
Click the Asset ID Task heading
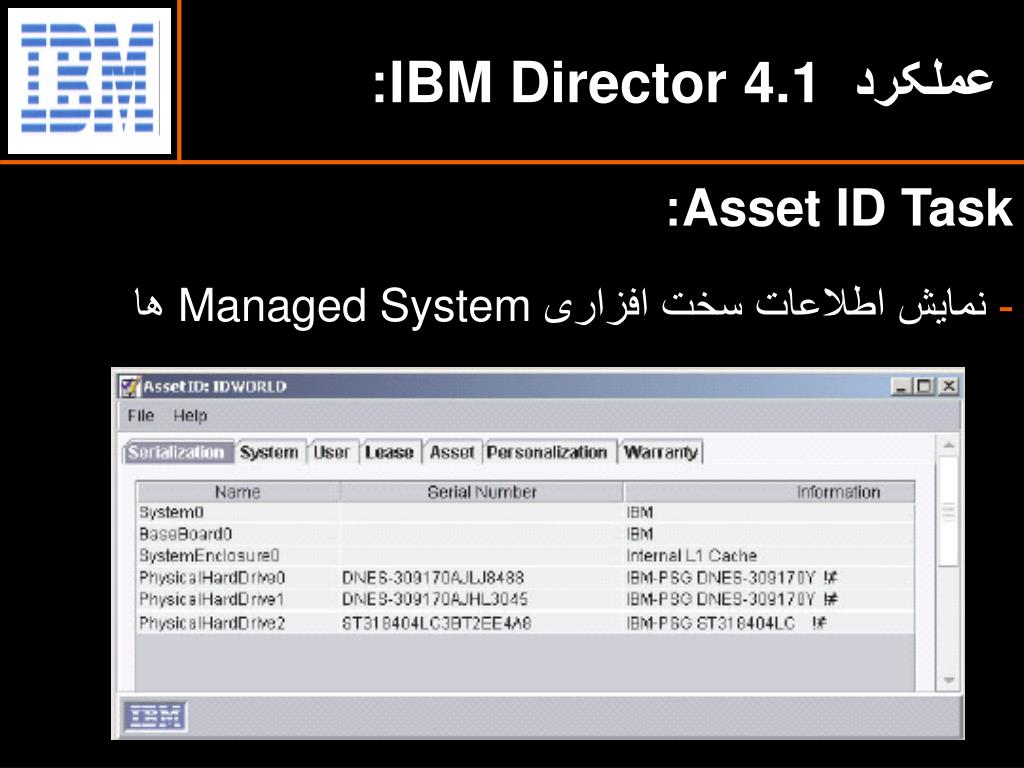(839, 208)
